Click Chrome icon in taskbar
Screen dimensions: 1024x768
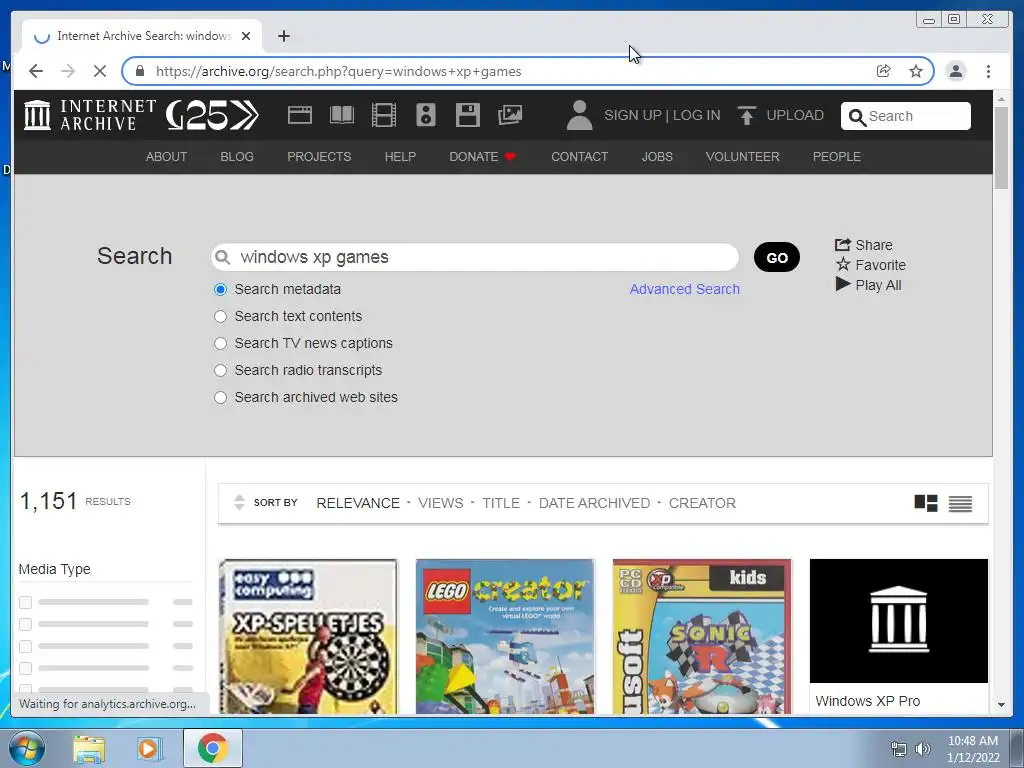coord(213,748)
